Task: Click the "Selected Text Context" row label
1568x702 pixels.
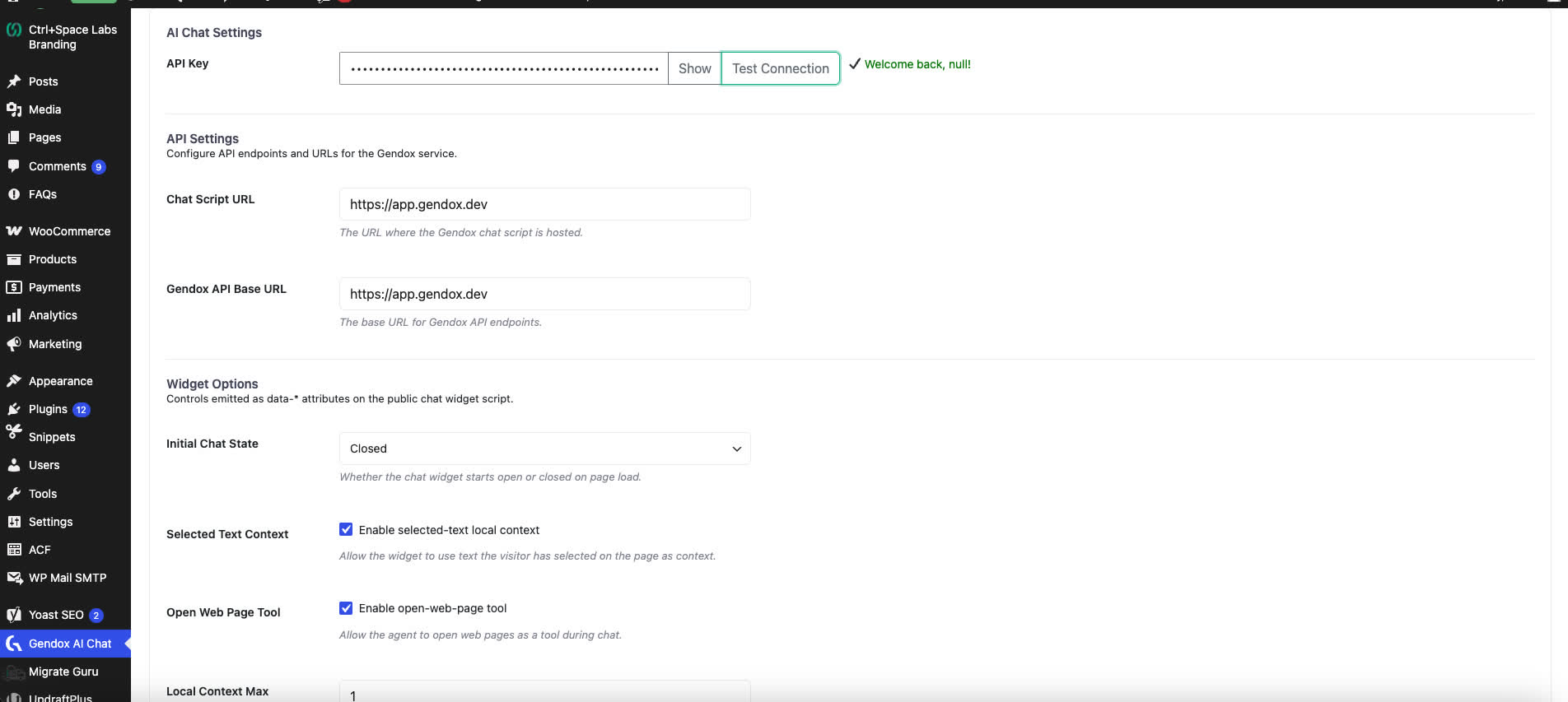Action: click(227, 534)
